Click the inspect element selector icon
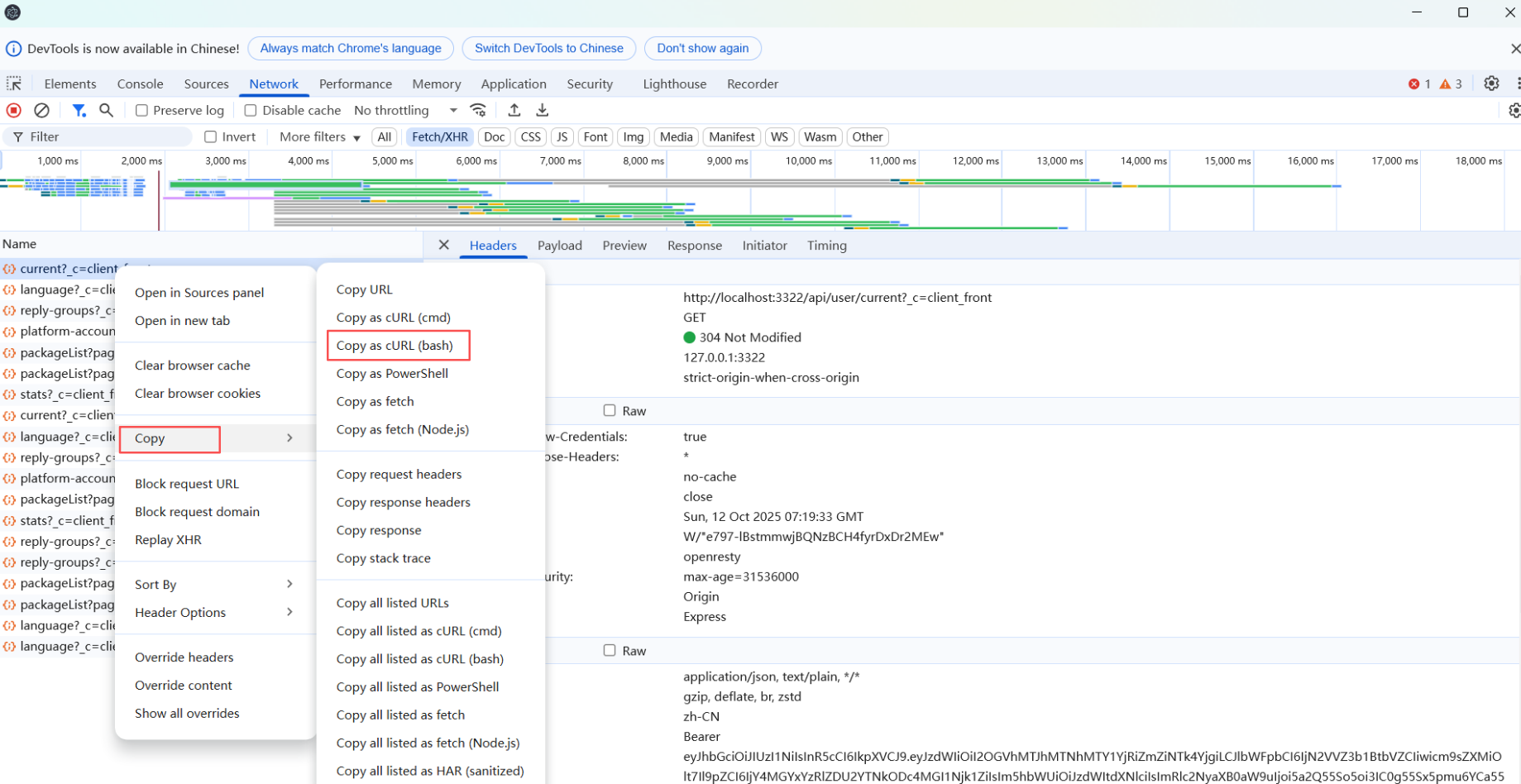The image size is (1521, 784). [14, 84]
